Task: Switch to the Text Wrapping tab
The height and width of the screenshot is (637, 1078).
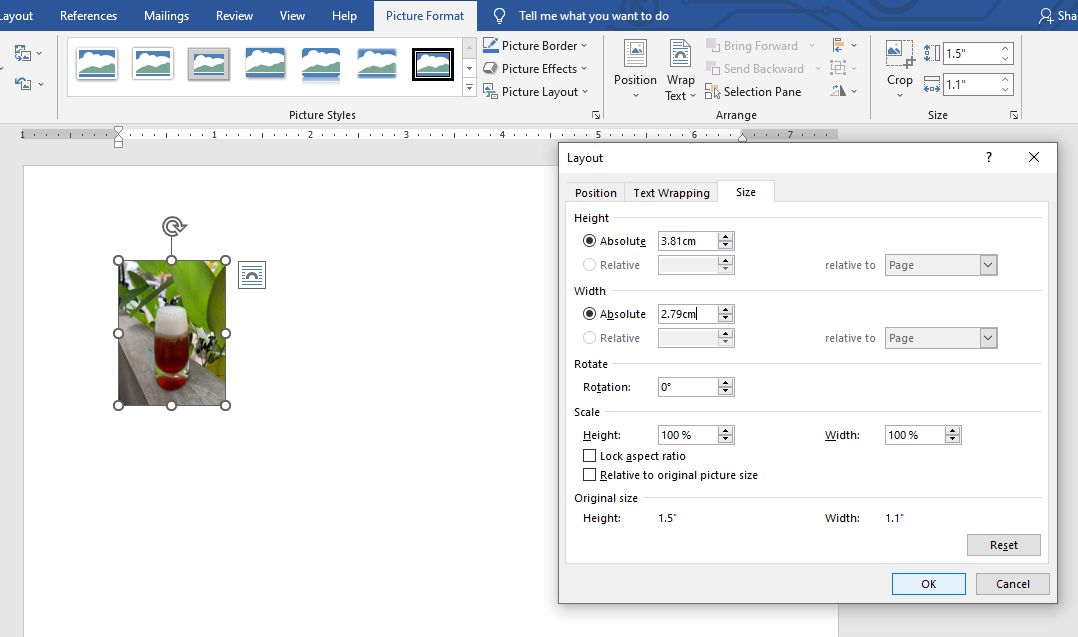Action: tap(671, 193)
